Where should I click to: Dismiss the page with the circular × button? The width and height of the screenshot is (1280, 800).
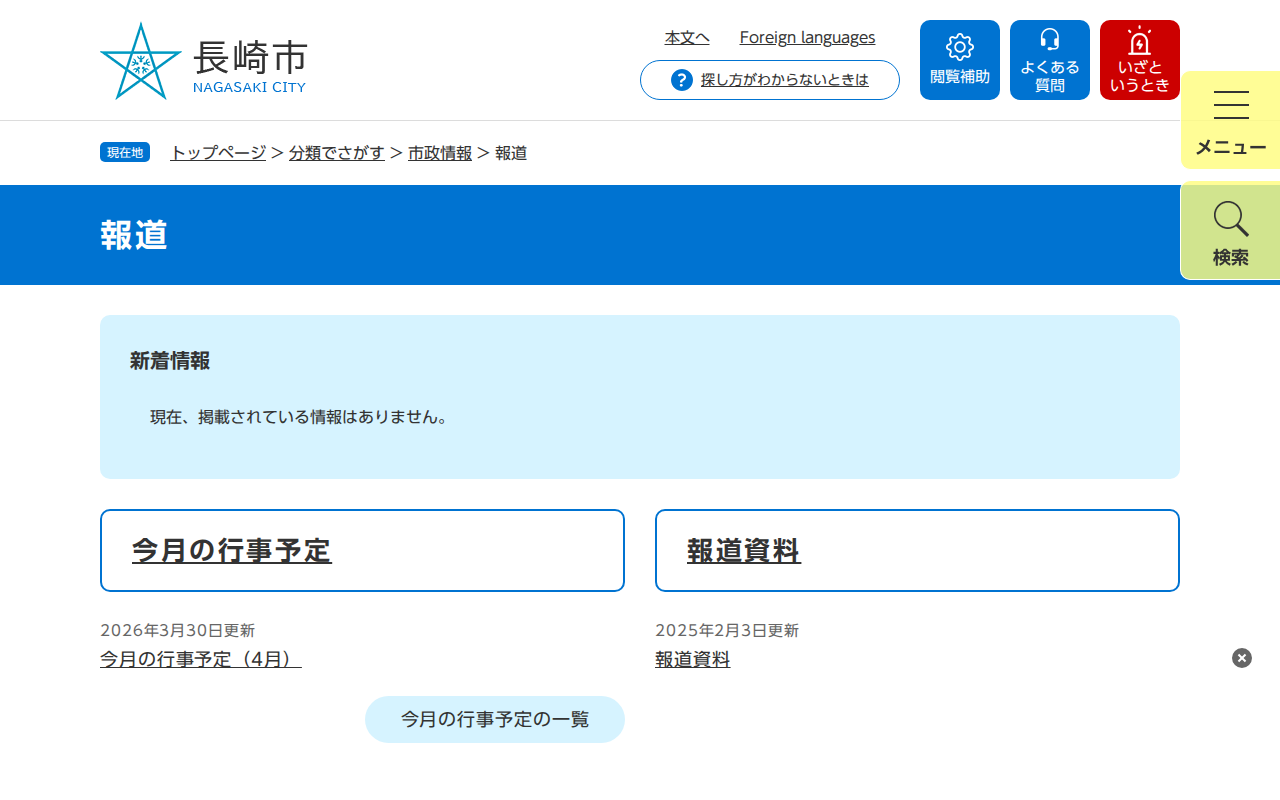click(x=1241, y=657)
